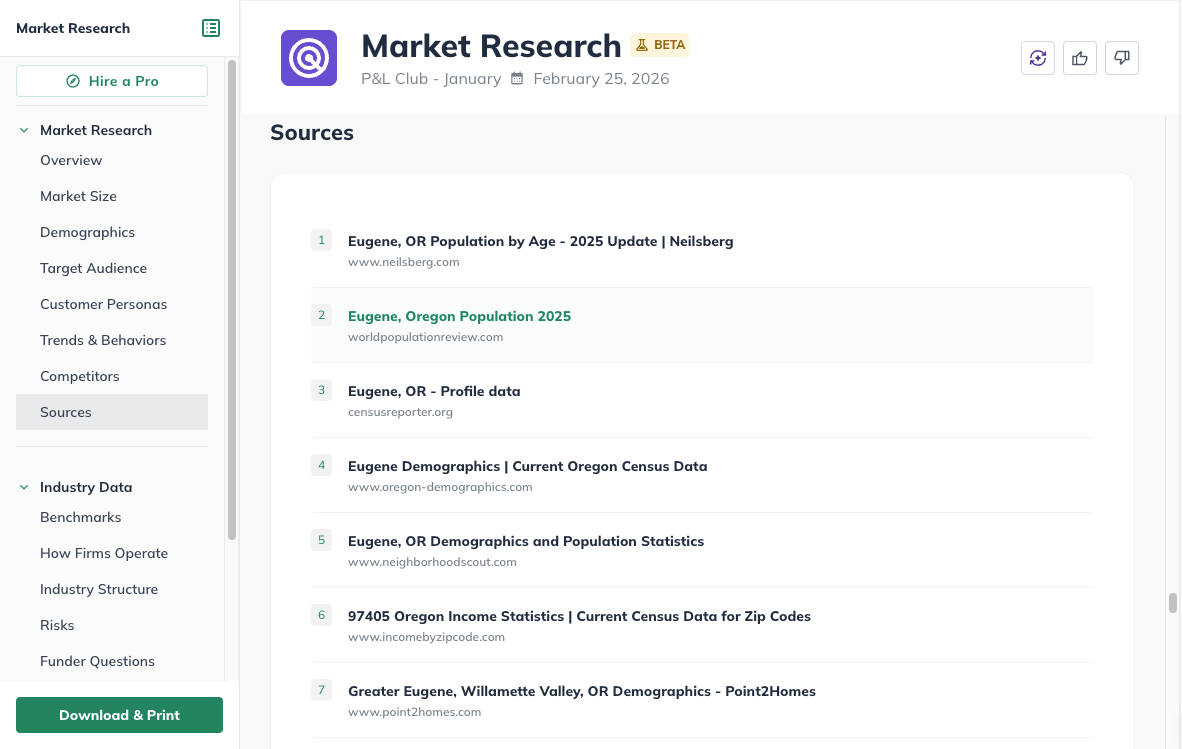The image size is (1182, 749).
Task: Collapse the Market Research section
Action: click(24, 129)
